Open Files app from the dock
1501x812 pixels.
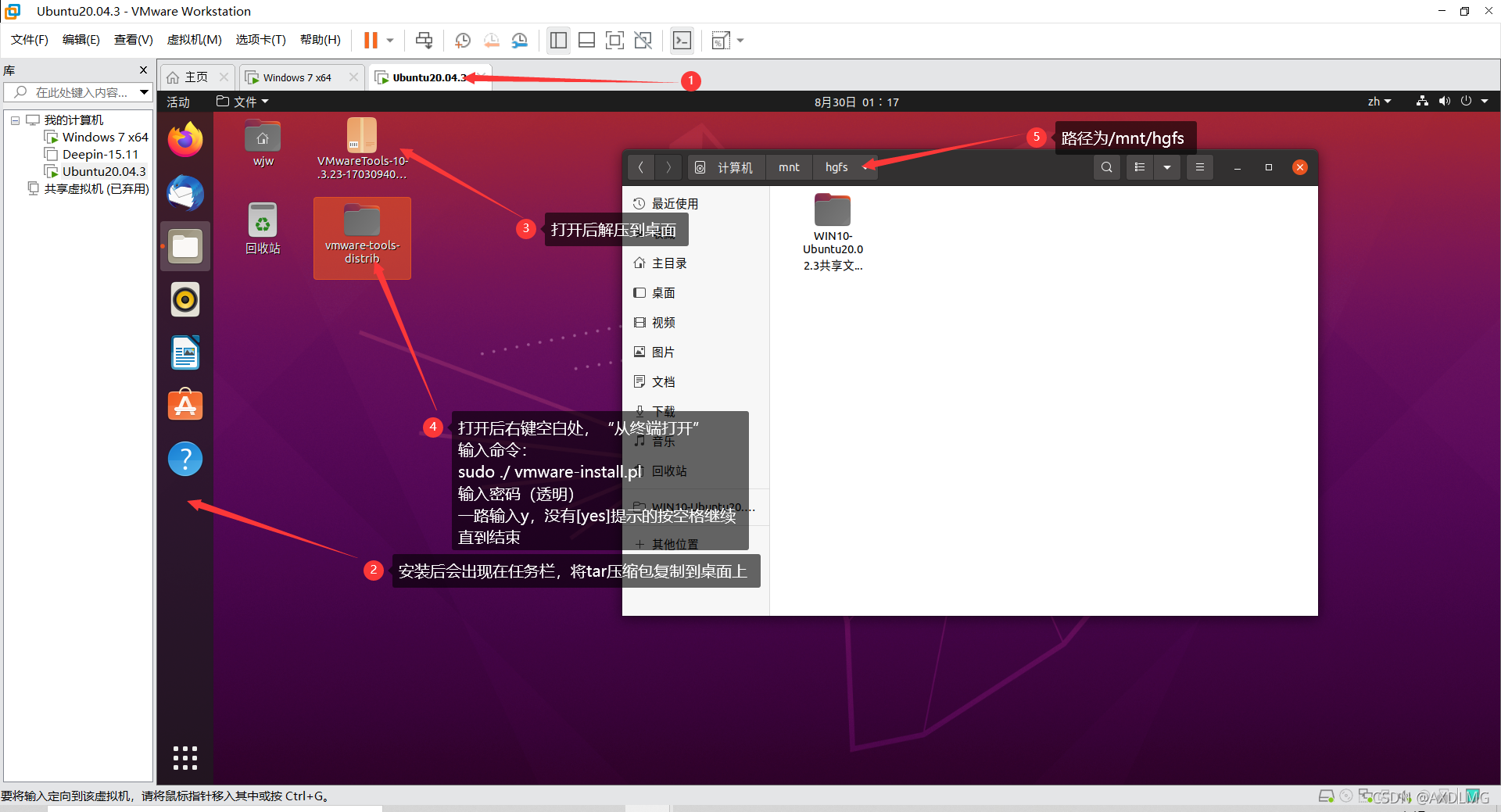tap(185, 246)
